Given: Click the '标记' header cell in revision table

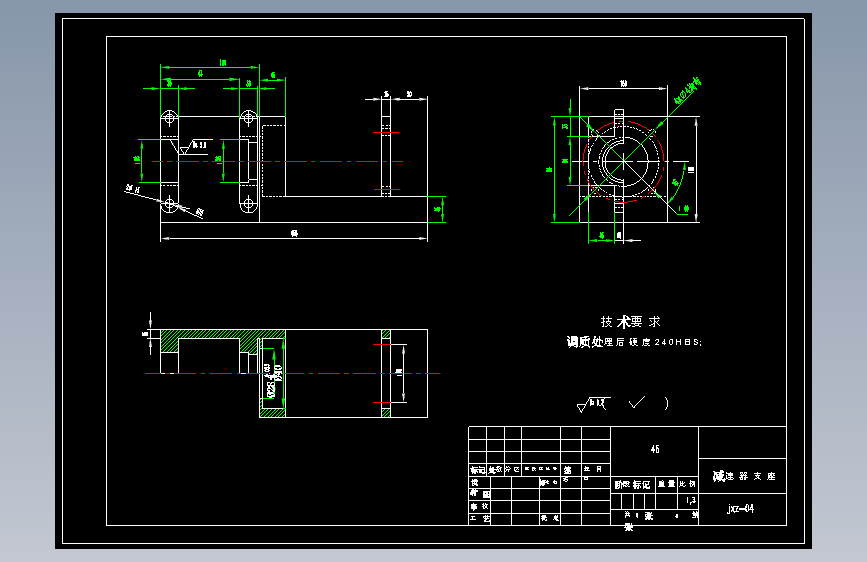Looking at the screenshot, I should [477, 470].
